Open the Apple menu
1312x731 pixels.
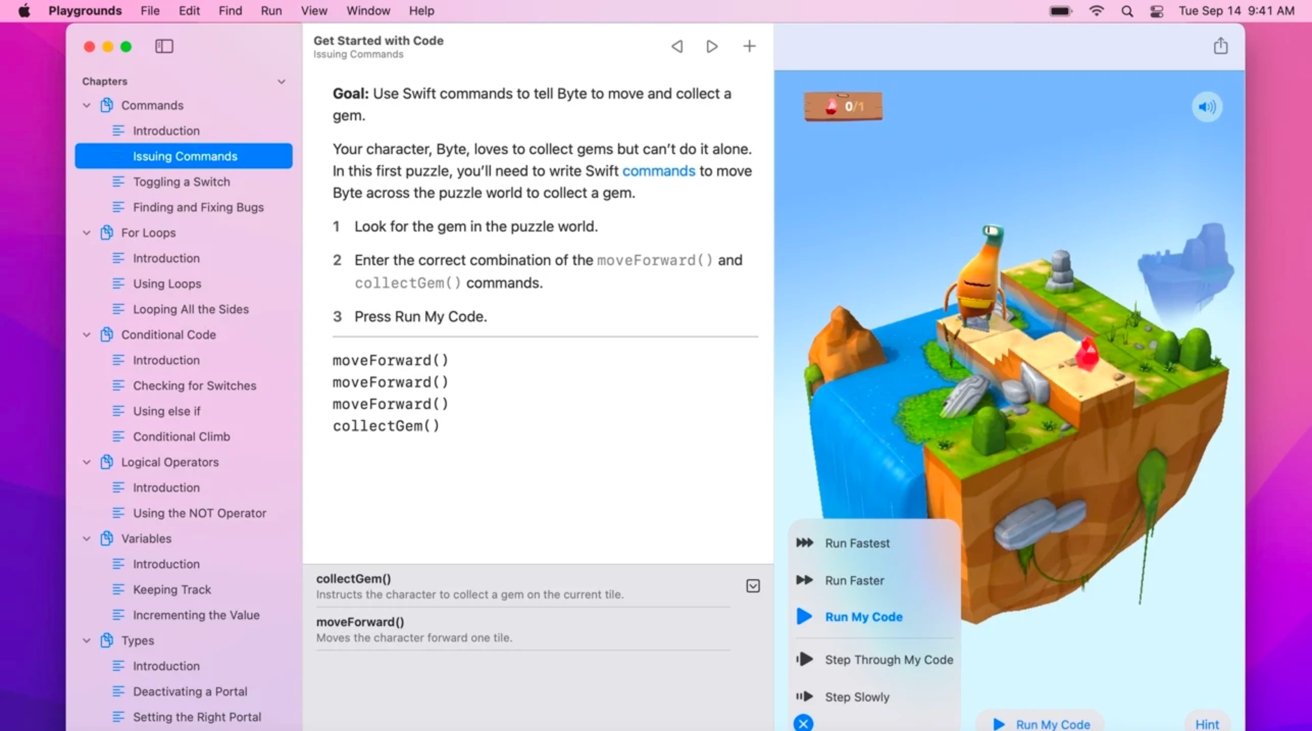(24, 11)
